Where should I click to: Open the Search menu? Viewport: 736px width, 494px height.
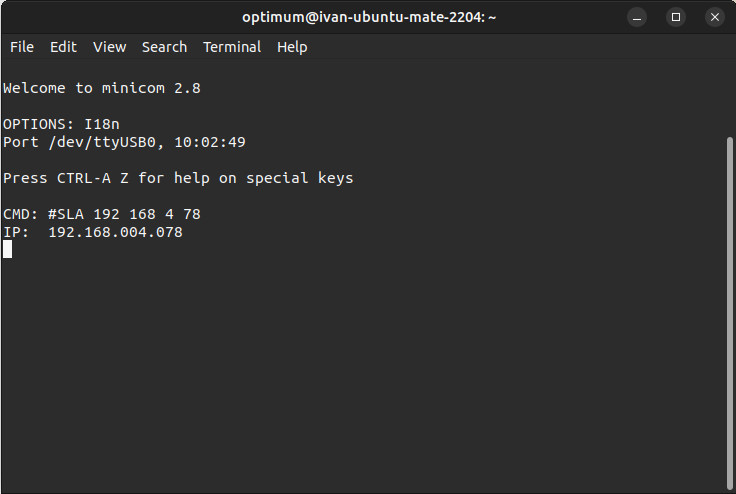pos(164,47)
